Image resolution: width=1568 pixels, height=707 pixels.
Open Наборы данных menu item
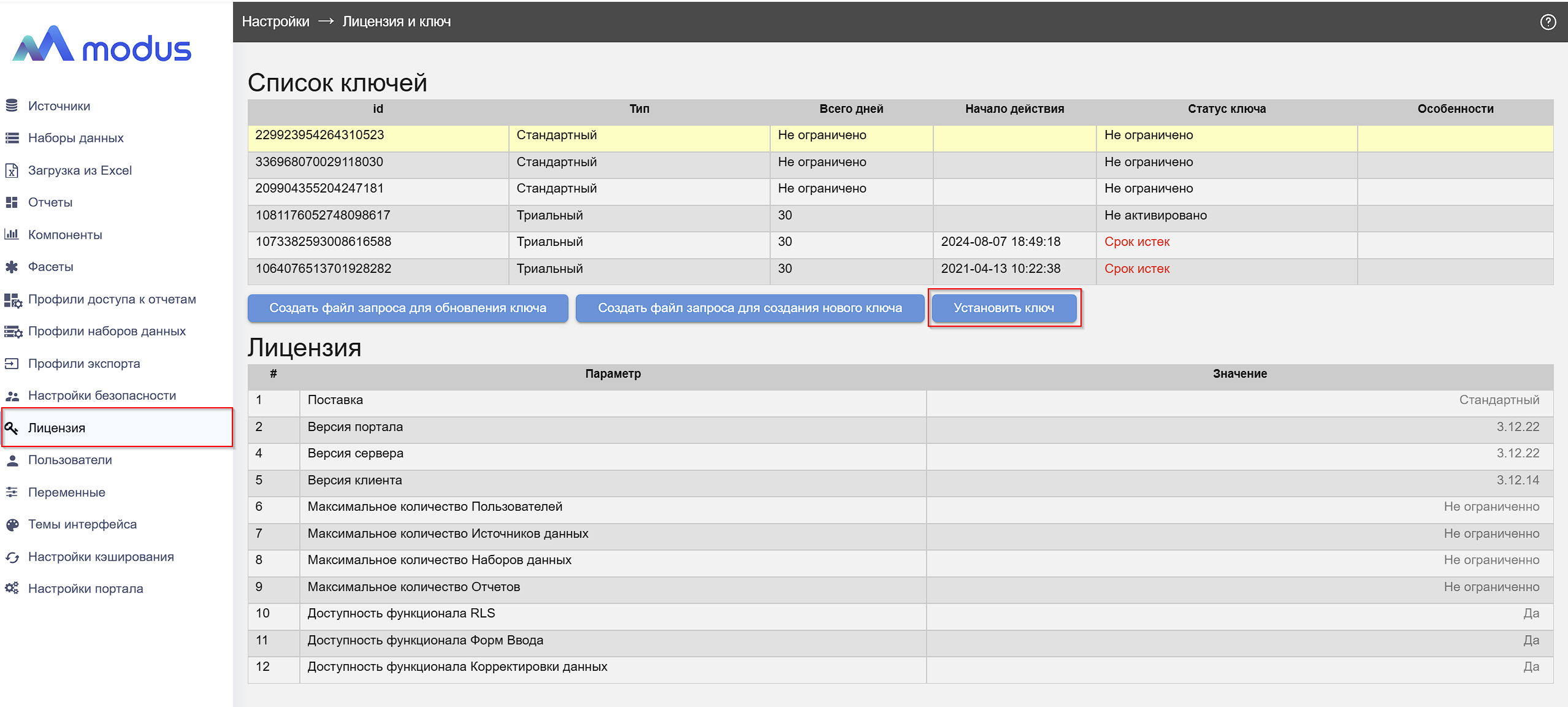(75, 138)
